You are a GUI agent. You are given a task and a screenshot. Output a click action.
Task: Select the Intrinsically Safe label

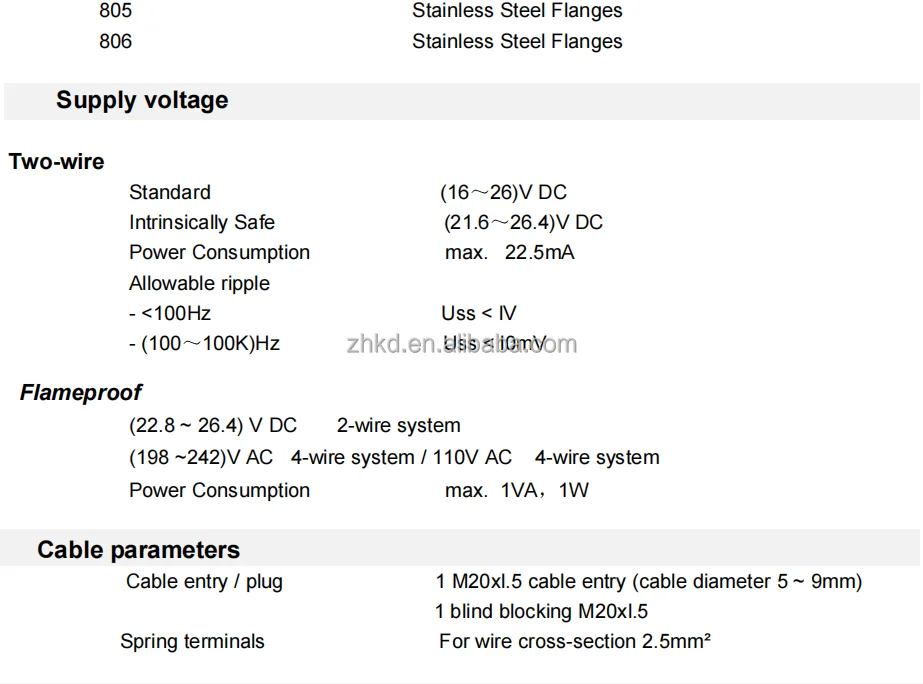pos(202,223)
